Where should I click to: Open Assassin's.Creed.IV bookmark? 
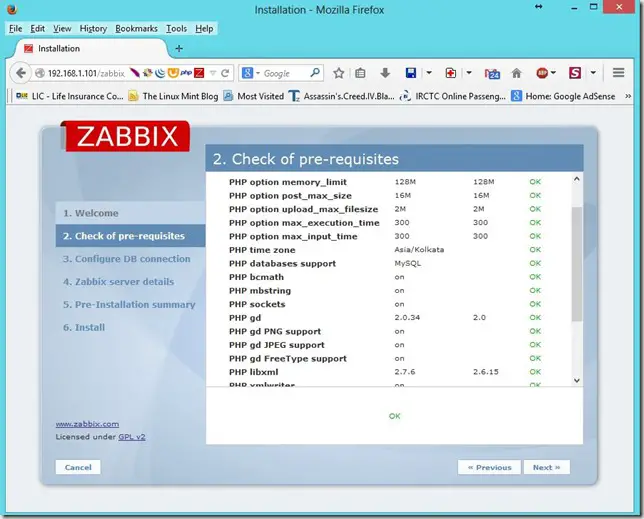point(342,96)
